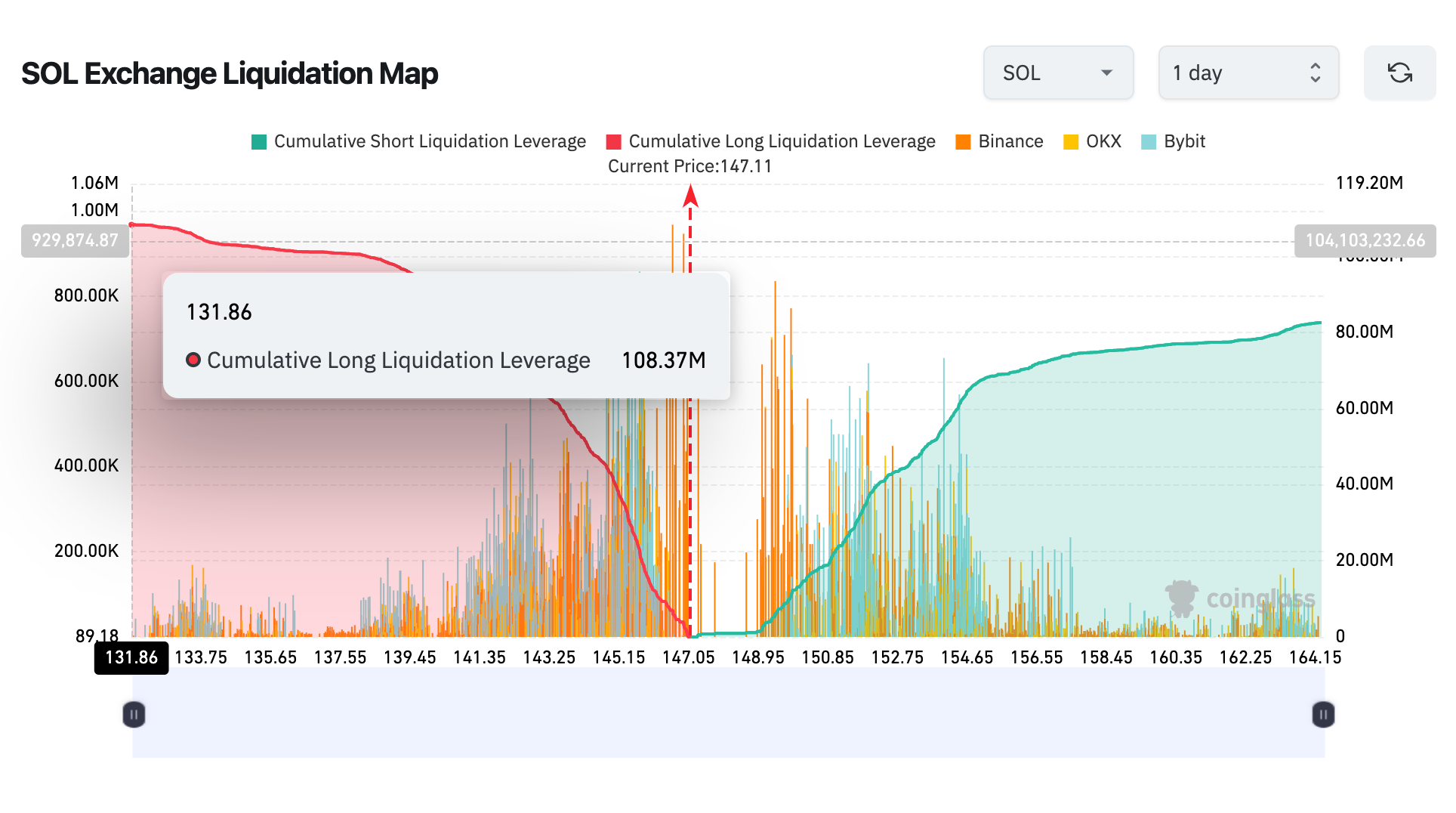The image size is (1456, 813).
Task: Click the 1 day stepper arrows
Action: pos(1315,73)
